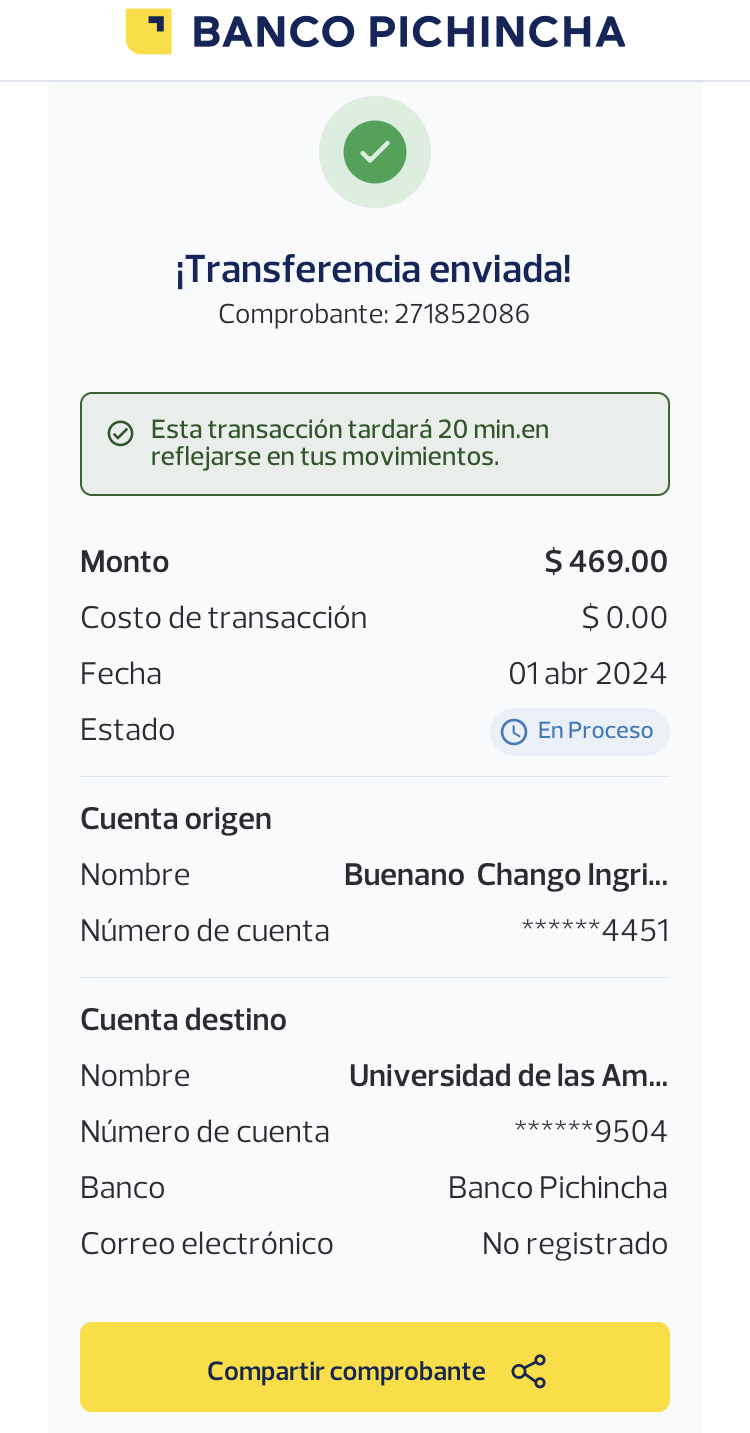Click the small check icon in the notice banner
The width and height of the screenshot is (750, 1433).
click(x=121, y=433)
